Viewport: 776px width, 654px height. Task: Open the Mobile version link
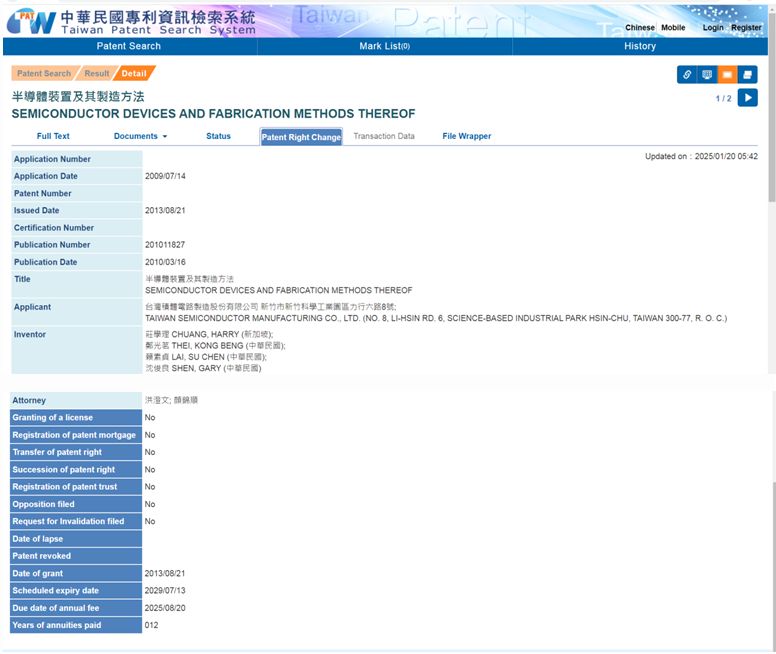click(x=673, y=28)
